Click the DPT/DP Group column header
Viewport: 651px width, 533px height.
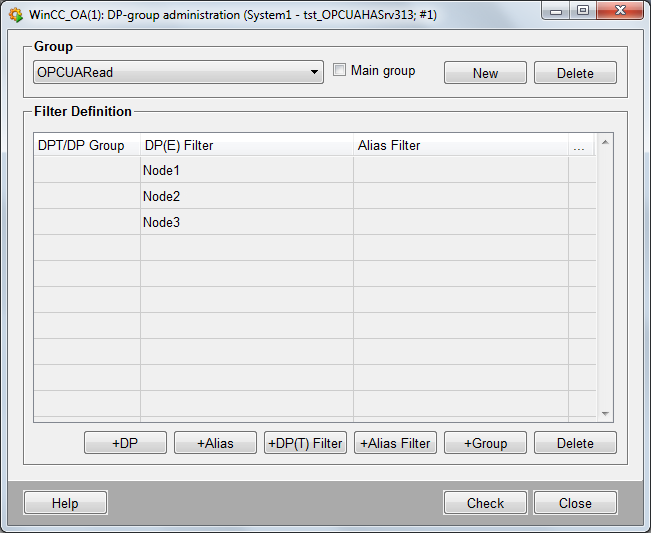point(81,146)
